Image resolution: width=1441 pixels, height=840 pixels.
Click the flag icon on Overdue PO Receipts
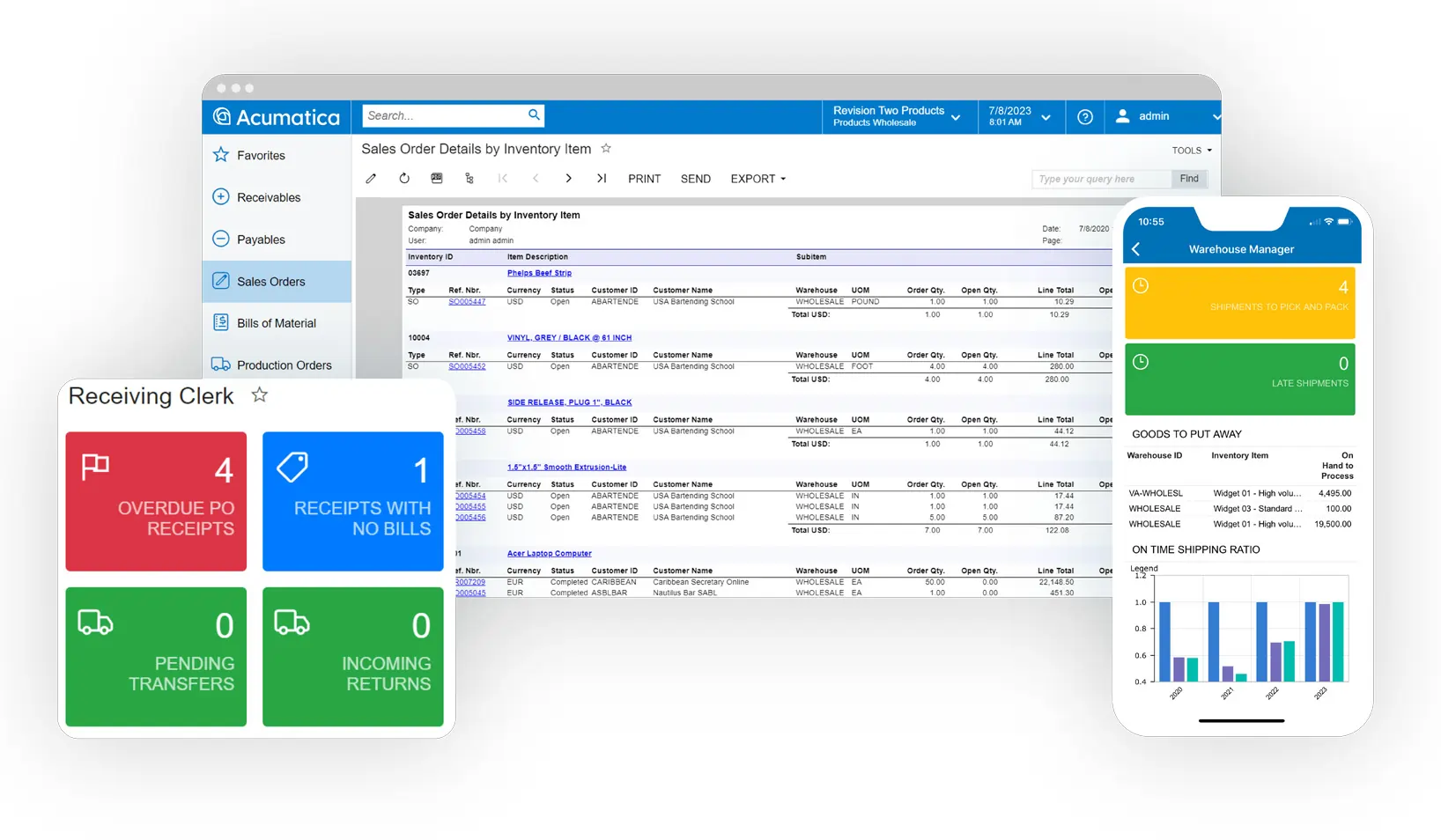(95, 467)
